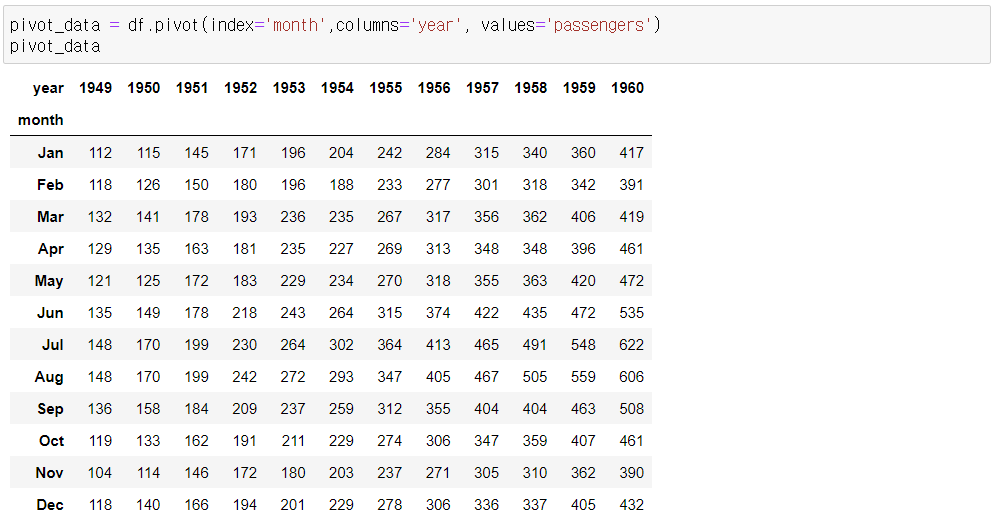Click value 184 for Sep 1951
This screenshot has width=996, height=527.
pyautogui.click(x=196, y=409)
